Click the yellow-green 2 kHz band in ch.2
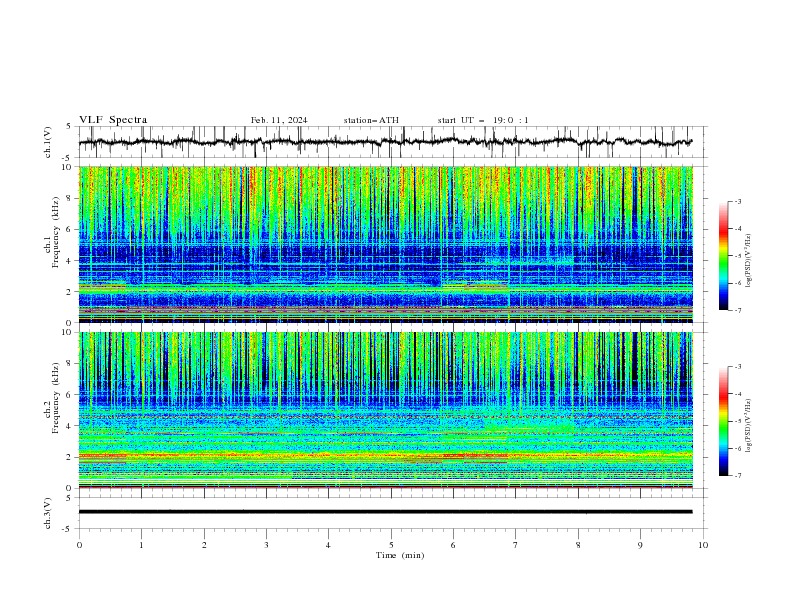 coord(385,457)
